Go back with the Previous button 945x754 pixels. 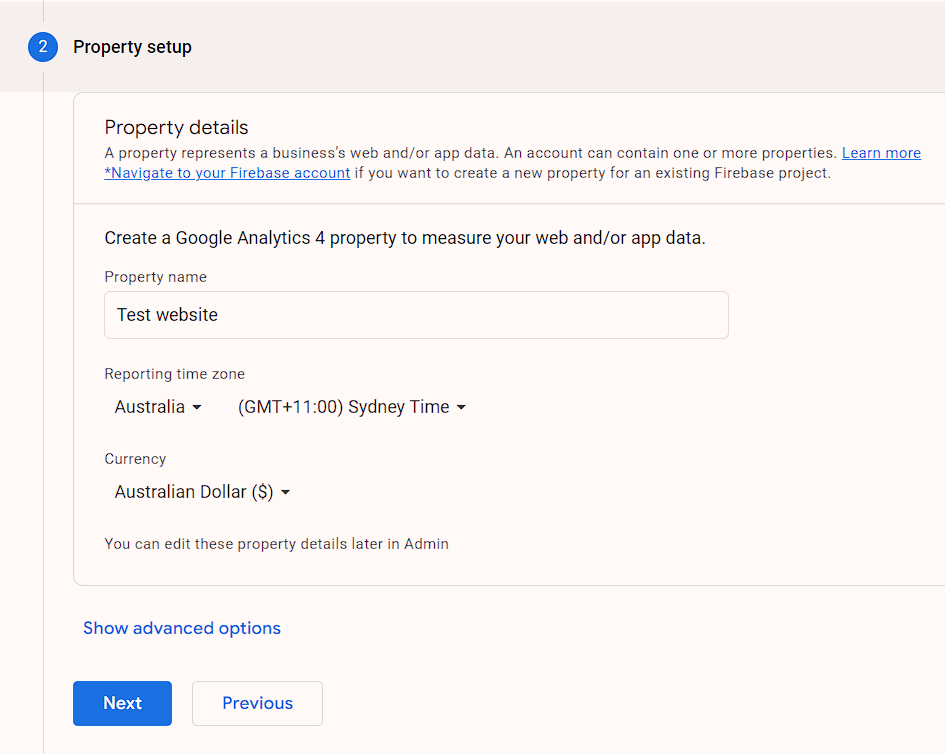[x=257, y=703]
